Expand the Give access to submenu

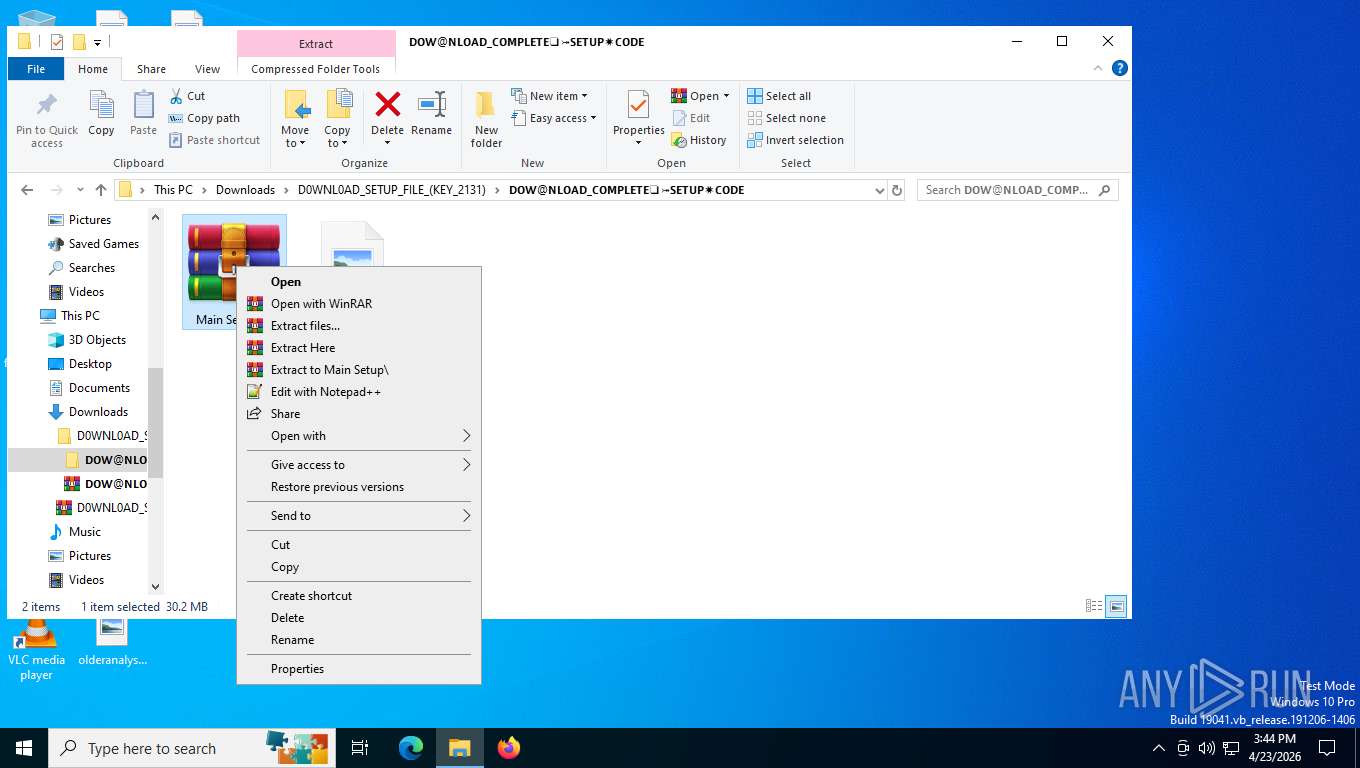click(x=359, y=465)
